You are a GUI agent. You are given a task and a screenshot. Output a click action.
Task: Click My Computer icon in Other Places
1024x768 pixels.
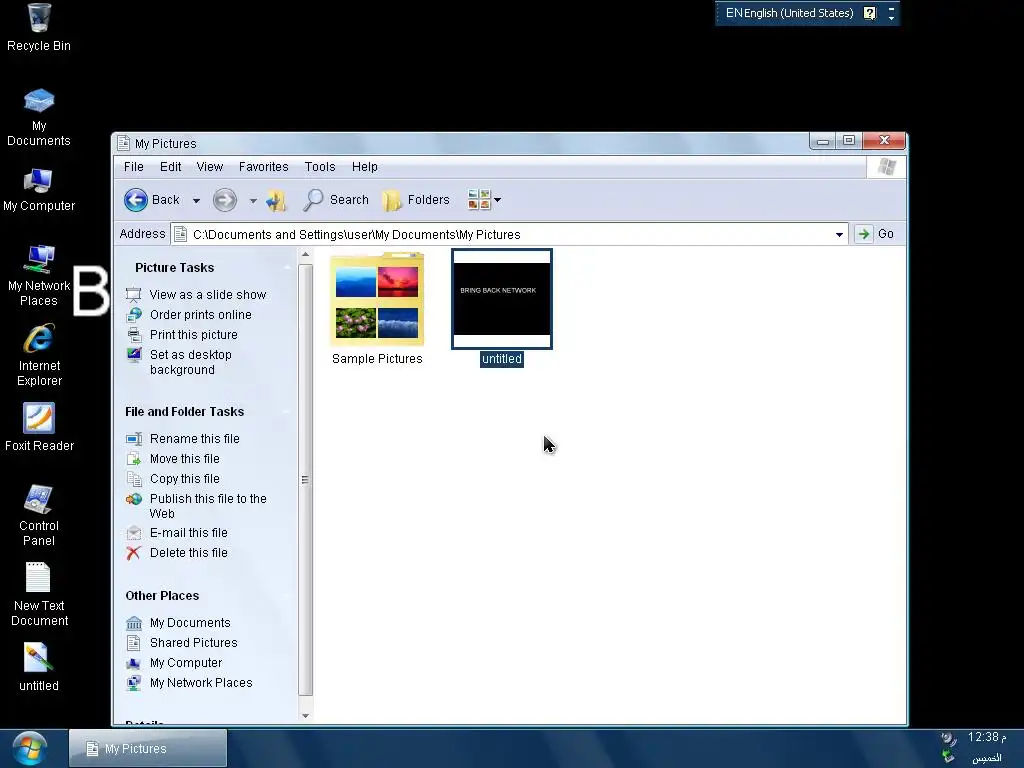(134, 663)
